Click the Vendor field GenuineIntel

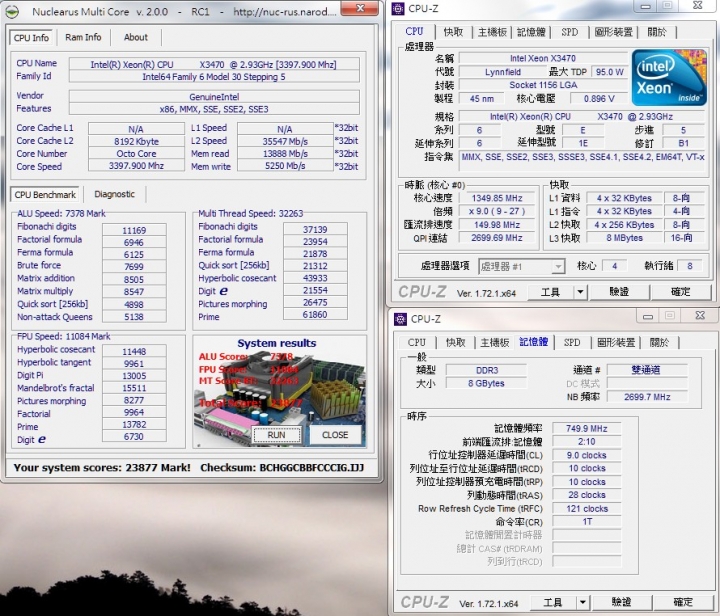(214, 97)
